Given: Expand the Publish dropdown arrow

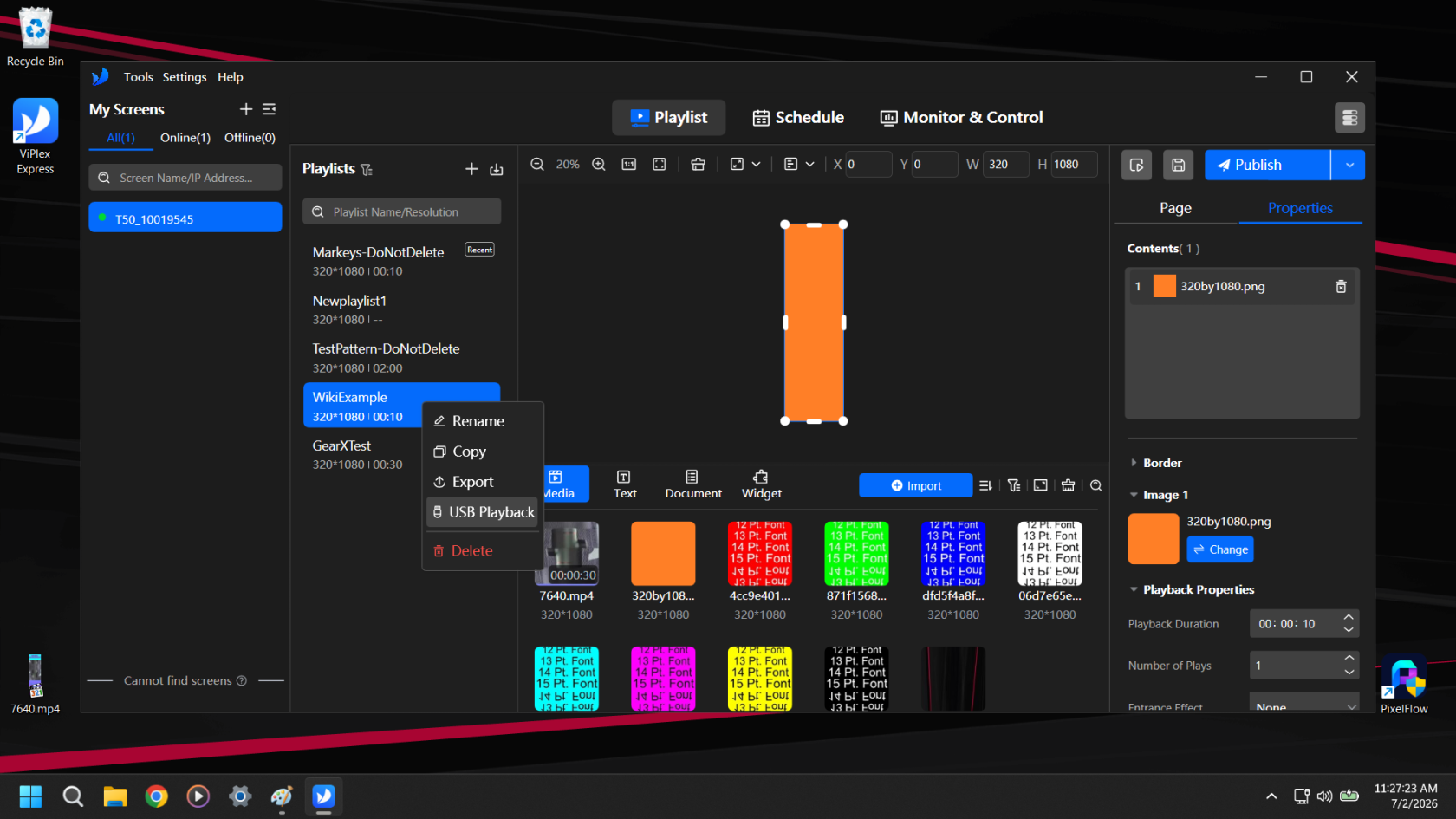Looking at the screenshot, I should (x=1349, y=165).
